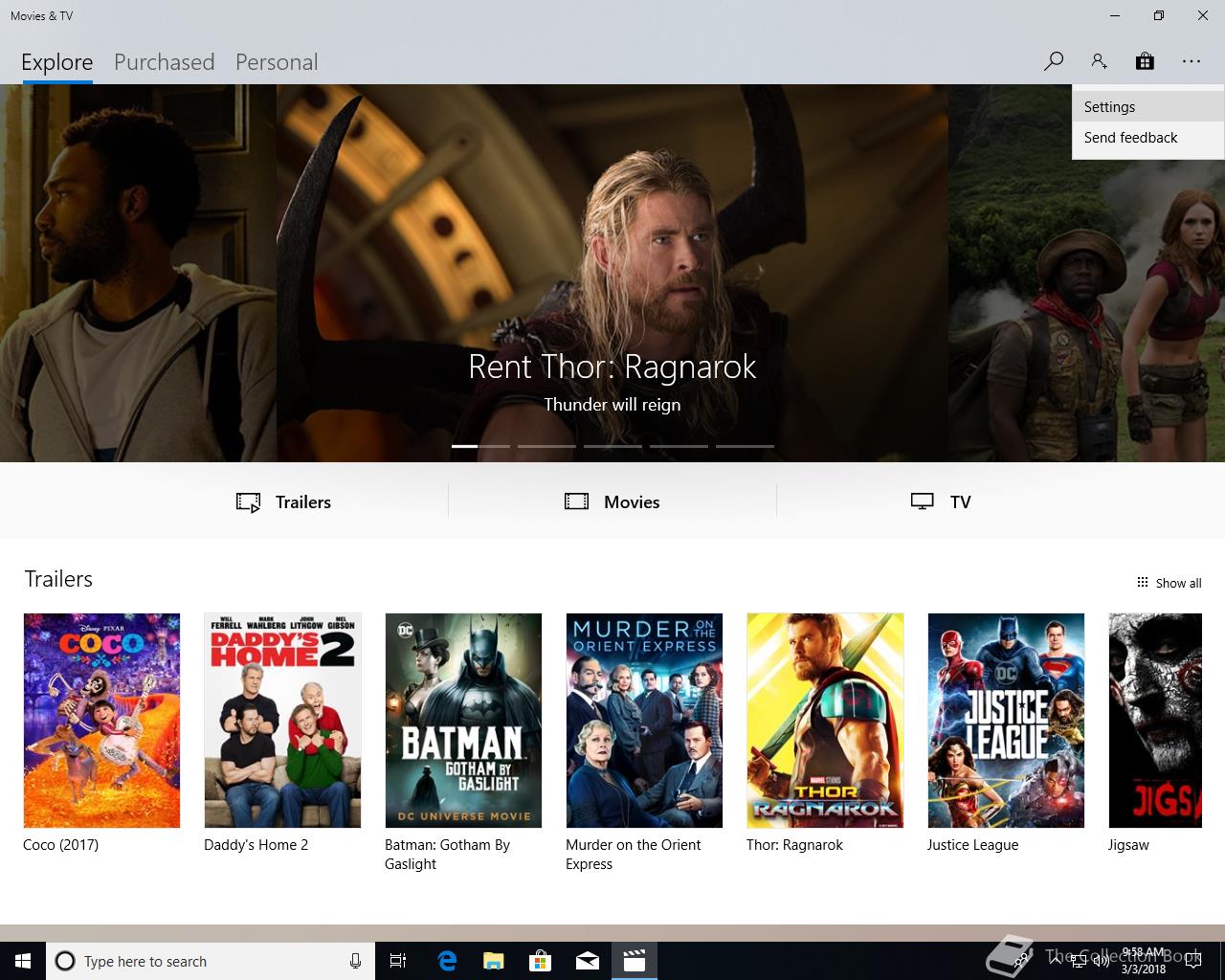
Task: Open the search magnifier icon
Action: coord(1054,61)
